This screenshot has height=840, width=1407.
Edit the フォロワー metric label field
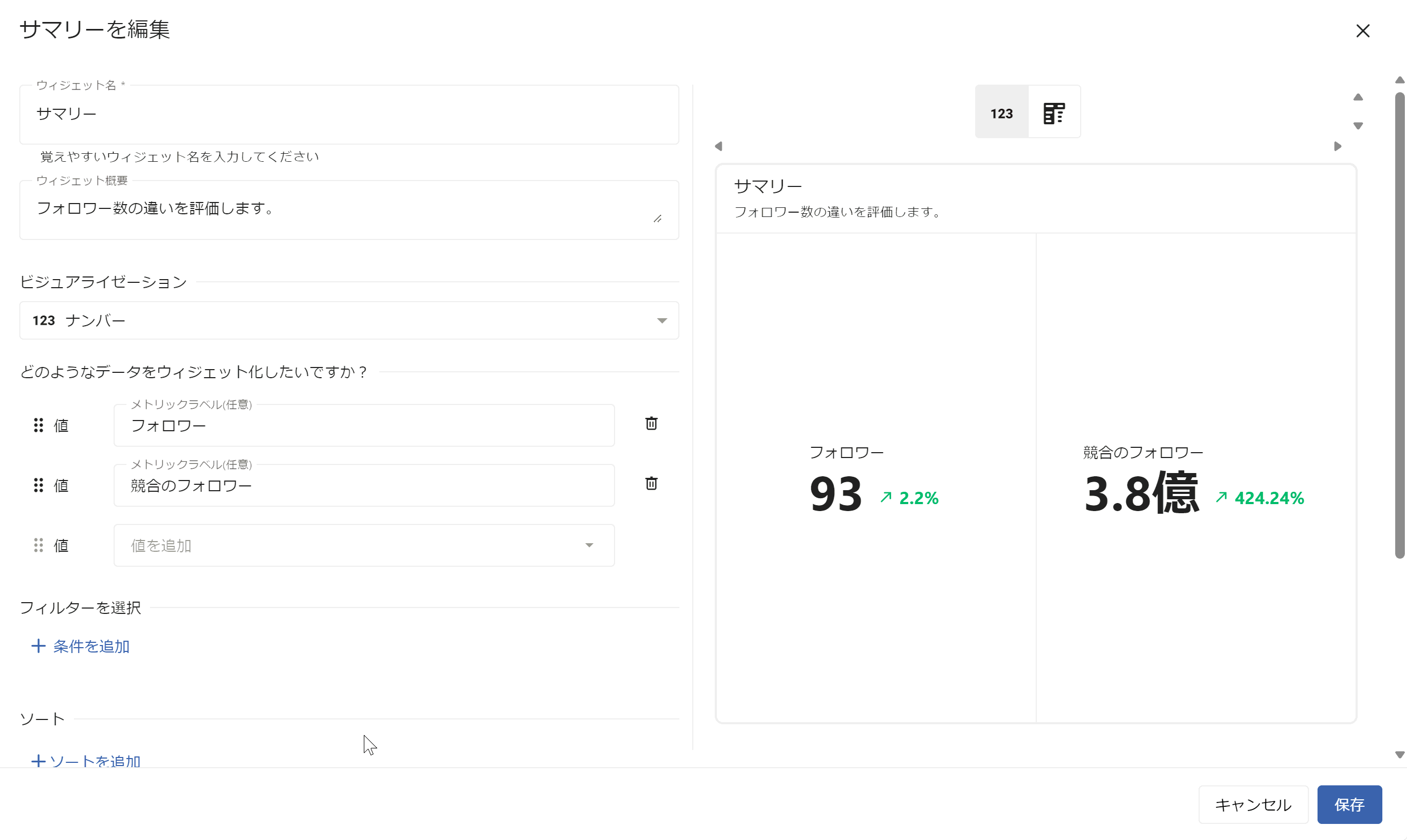pos(364,426)
